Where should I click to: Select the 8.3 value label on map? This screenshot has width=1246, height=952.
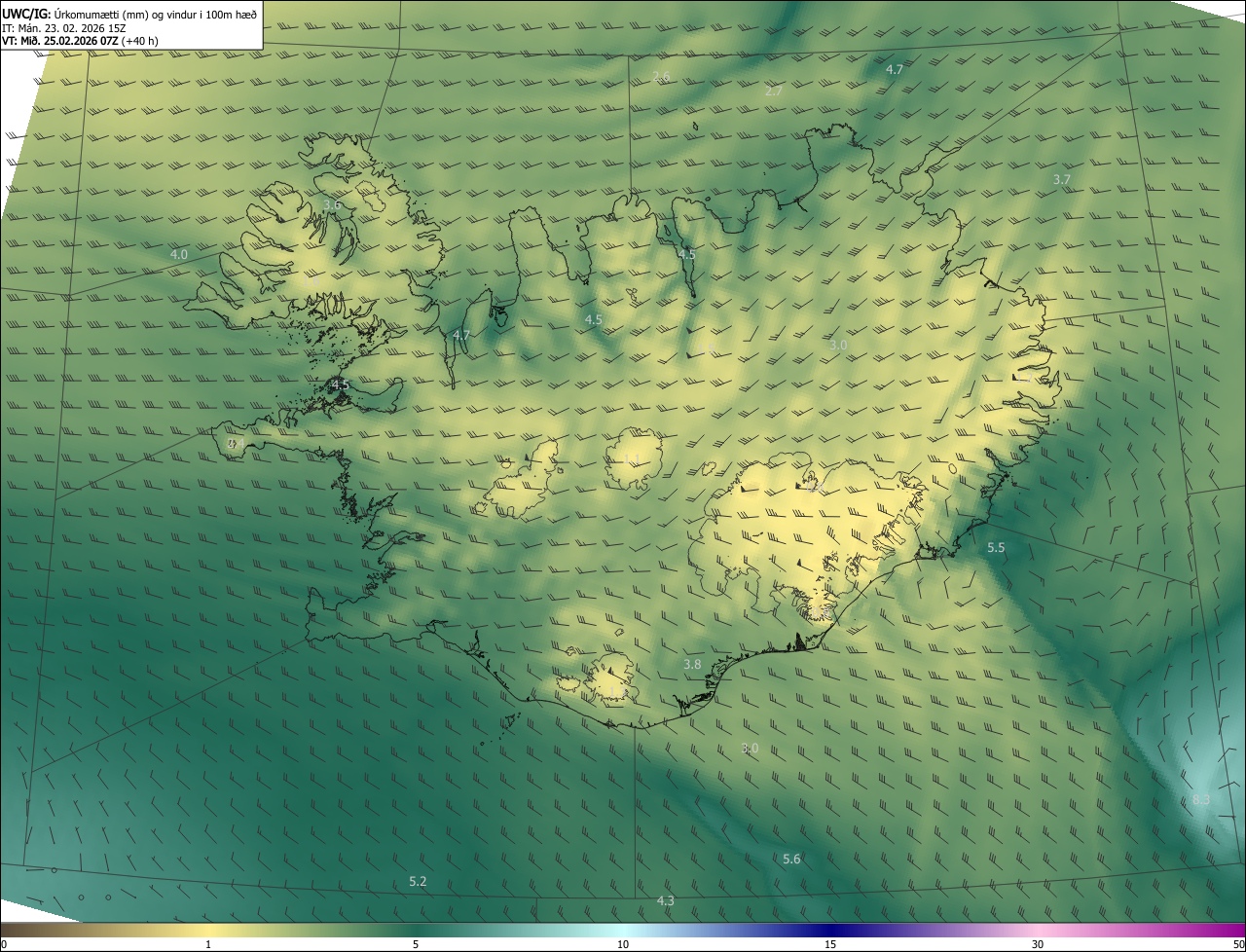(x=1201, y=799)
